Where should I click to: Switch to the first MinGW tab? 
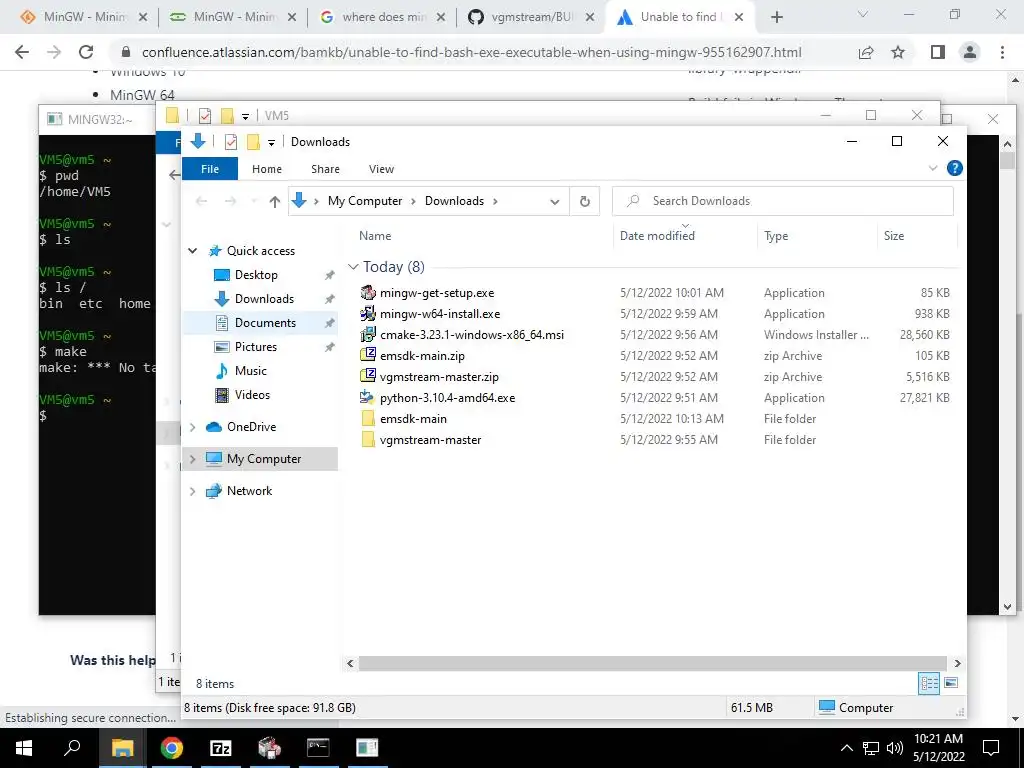(84, 18)
